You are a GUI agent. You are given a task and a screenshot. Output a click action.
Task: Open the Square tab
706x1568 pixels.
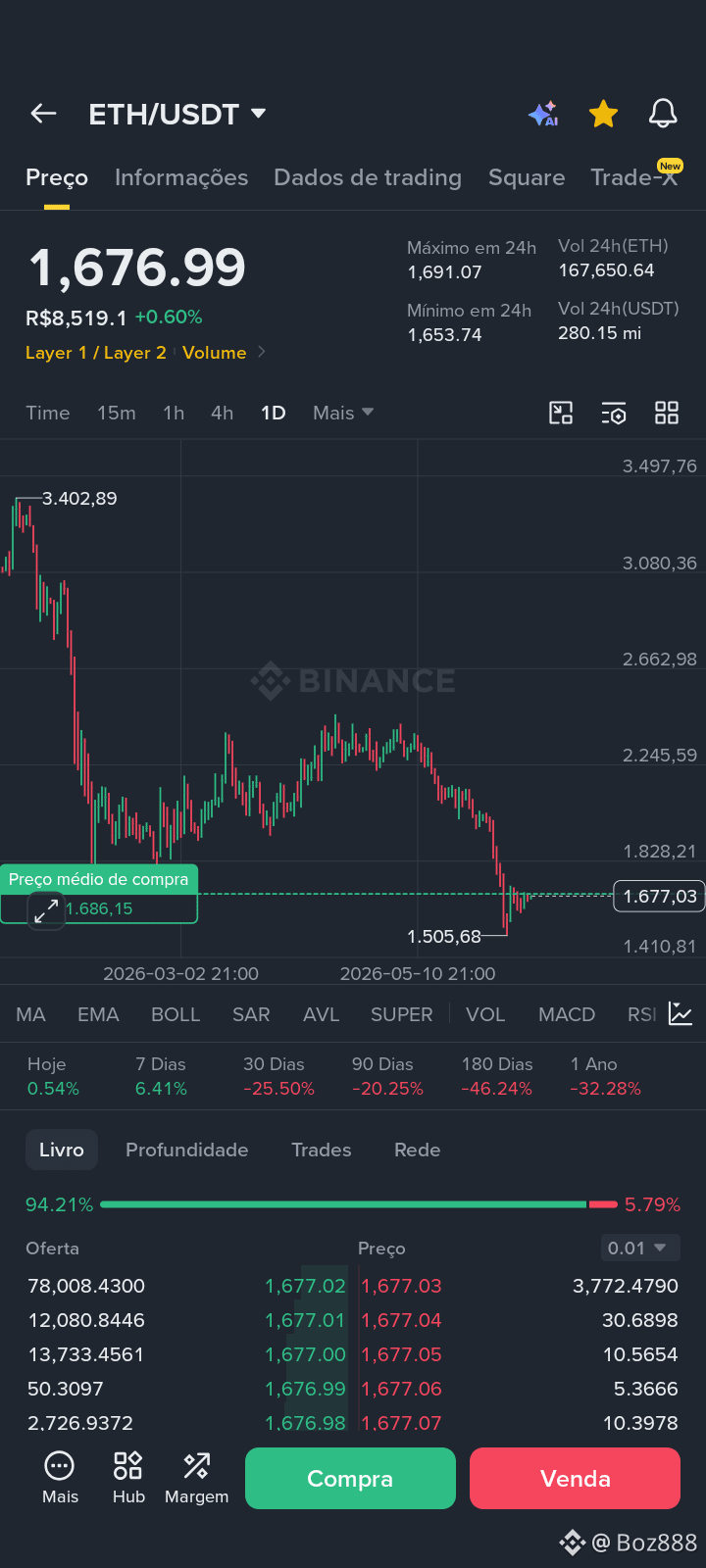[x=527, y=177]
